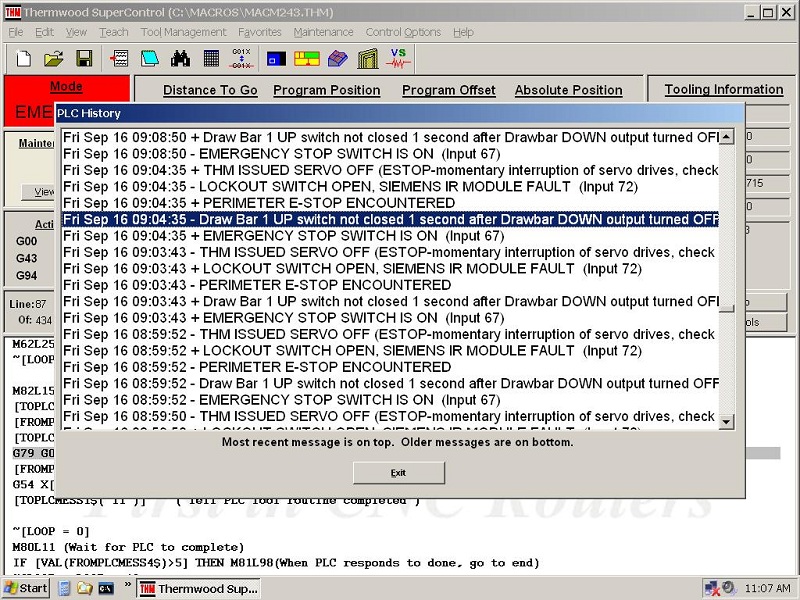Open the Tool Management menu

click(x=183, y=32)
